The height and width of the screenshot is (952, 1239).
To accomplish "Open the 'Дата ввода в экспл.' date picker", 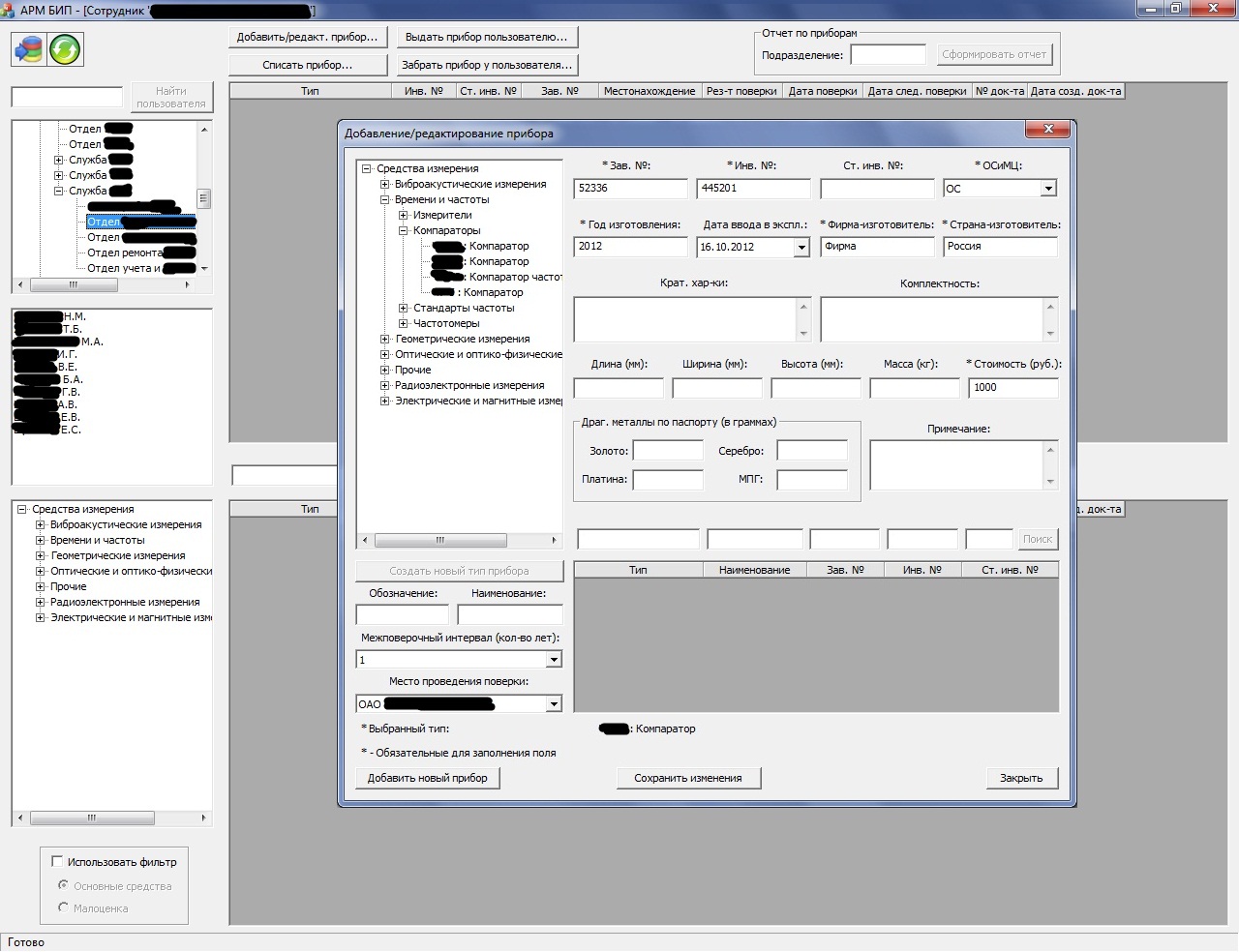I will [801, 248].
